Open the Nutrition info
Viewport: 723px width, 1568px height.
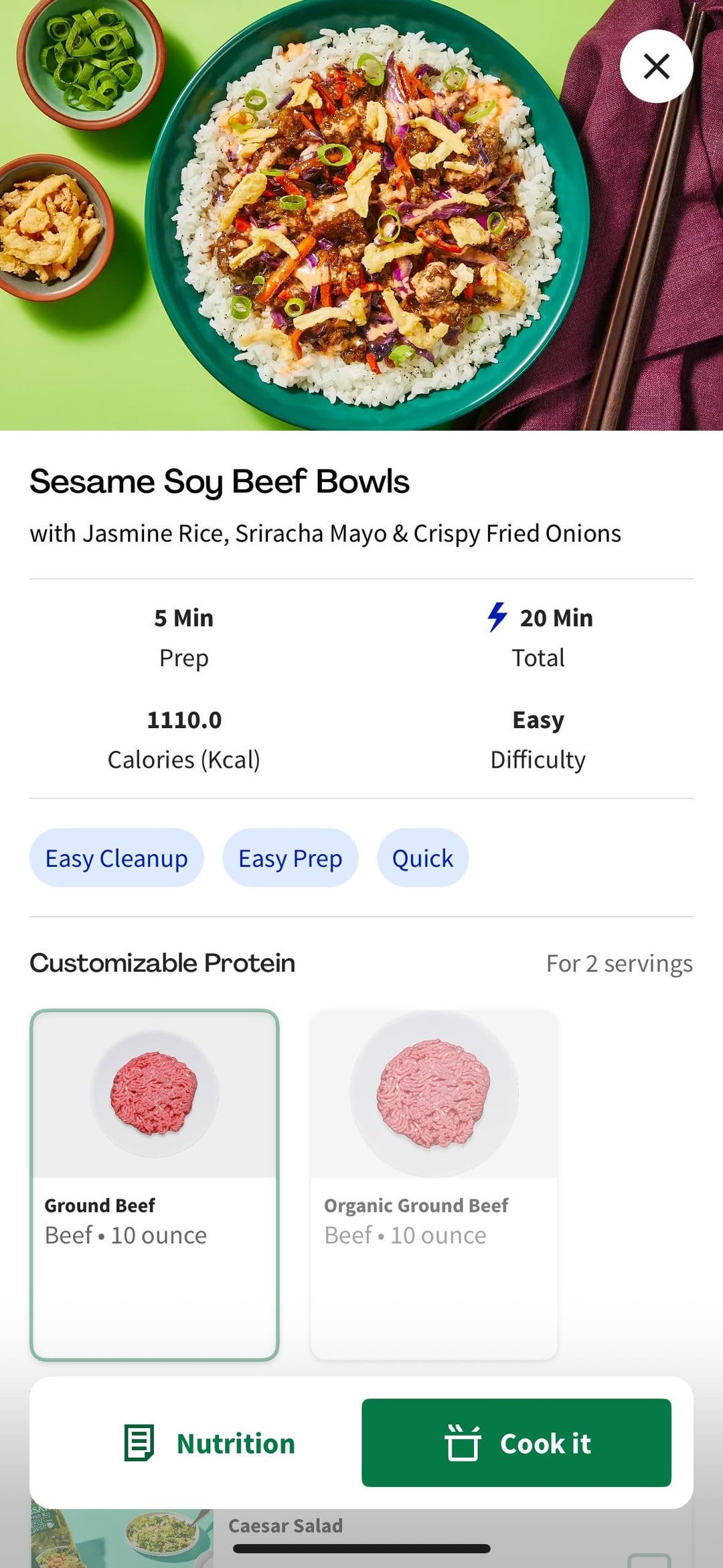tap(210, 1443)
